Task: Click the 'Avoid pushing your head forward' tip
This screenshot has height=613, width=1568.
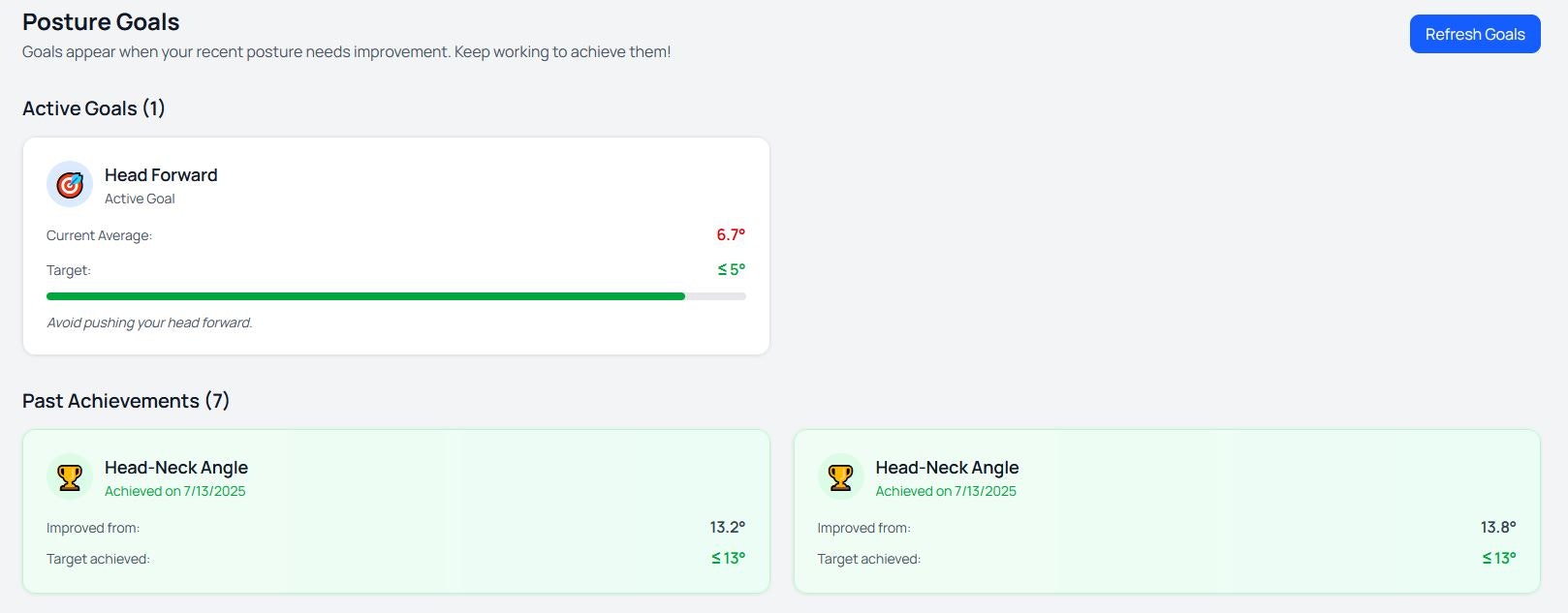Action: [x=149, y=322]
